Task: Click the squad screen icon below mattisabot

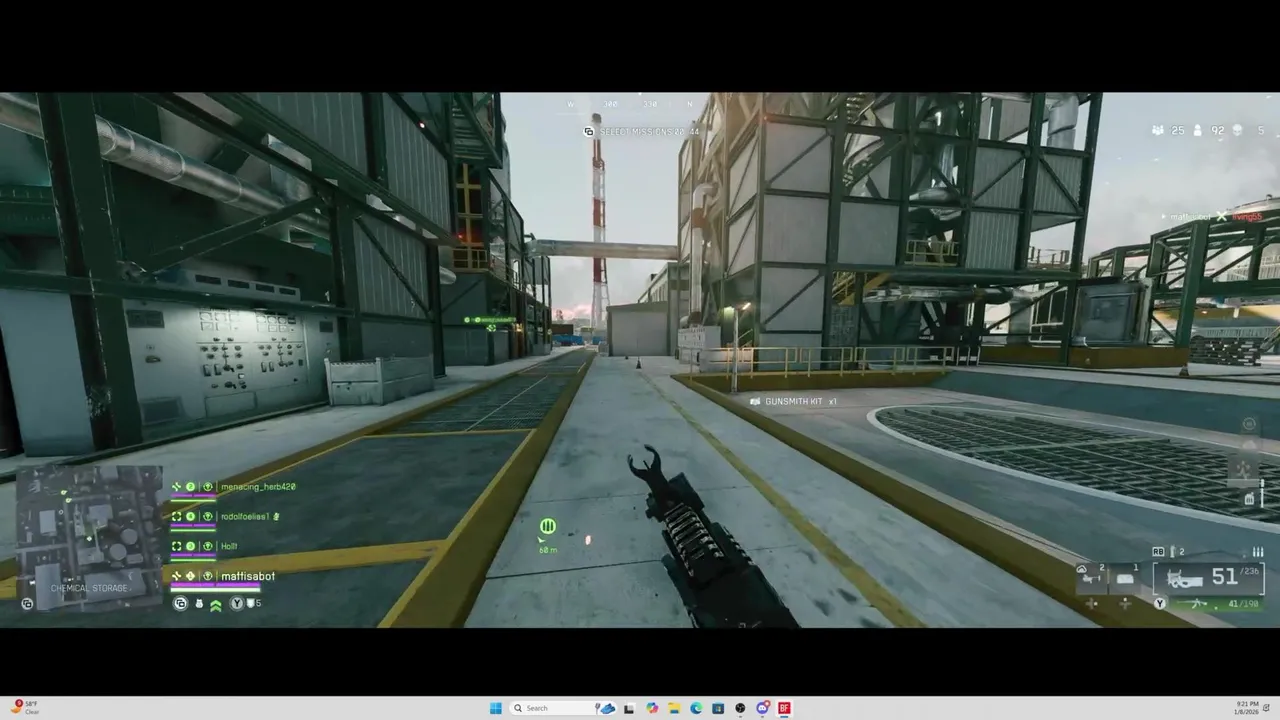Action: (x=180, y=604)
